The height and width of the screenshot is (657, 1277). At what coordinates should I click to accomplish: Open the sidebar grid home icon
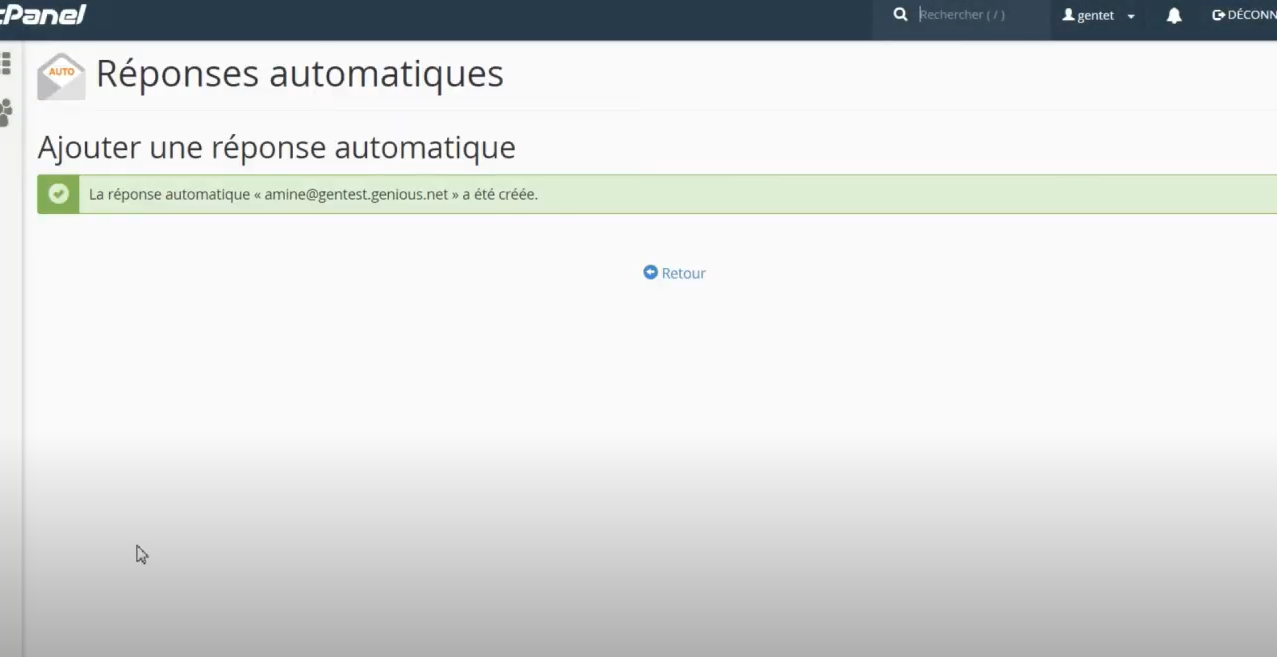point(6,64)
